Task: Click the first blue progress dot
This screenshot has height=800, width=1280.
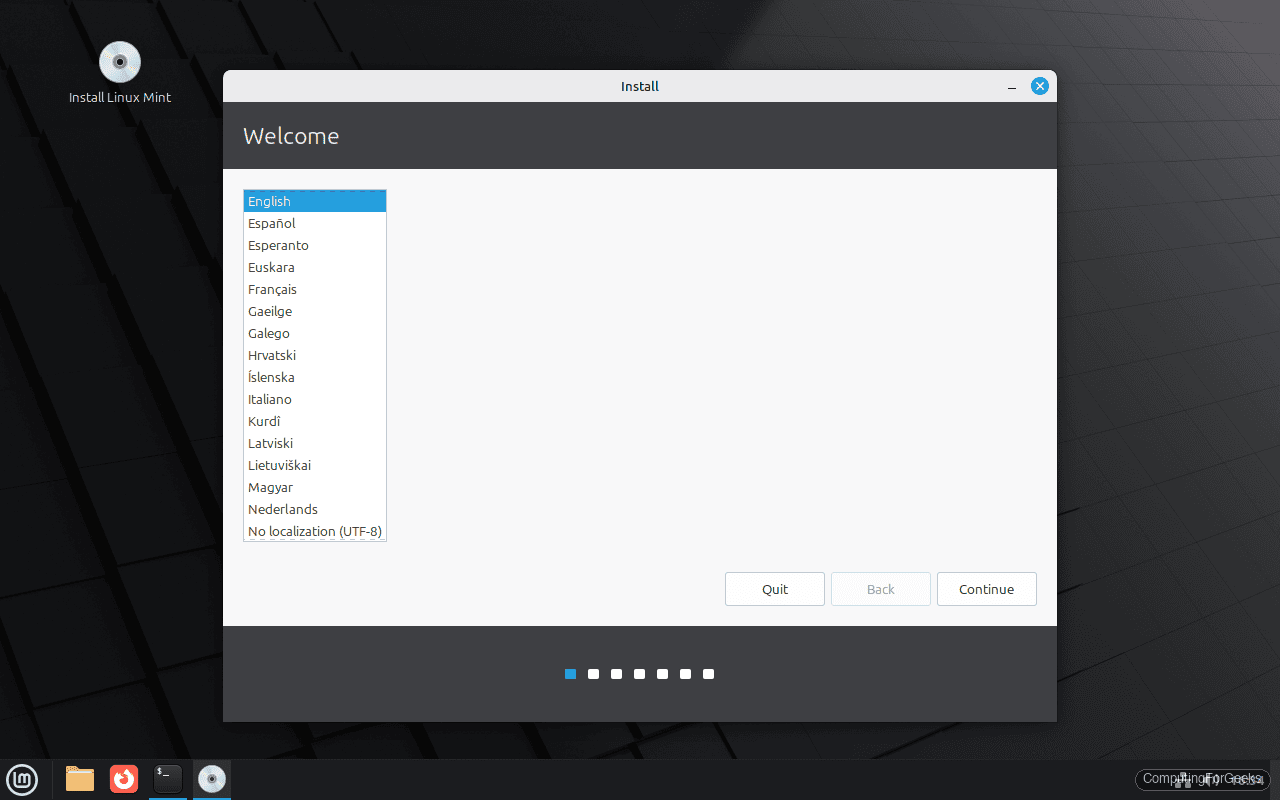Action: (x=570, y=674)
